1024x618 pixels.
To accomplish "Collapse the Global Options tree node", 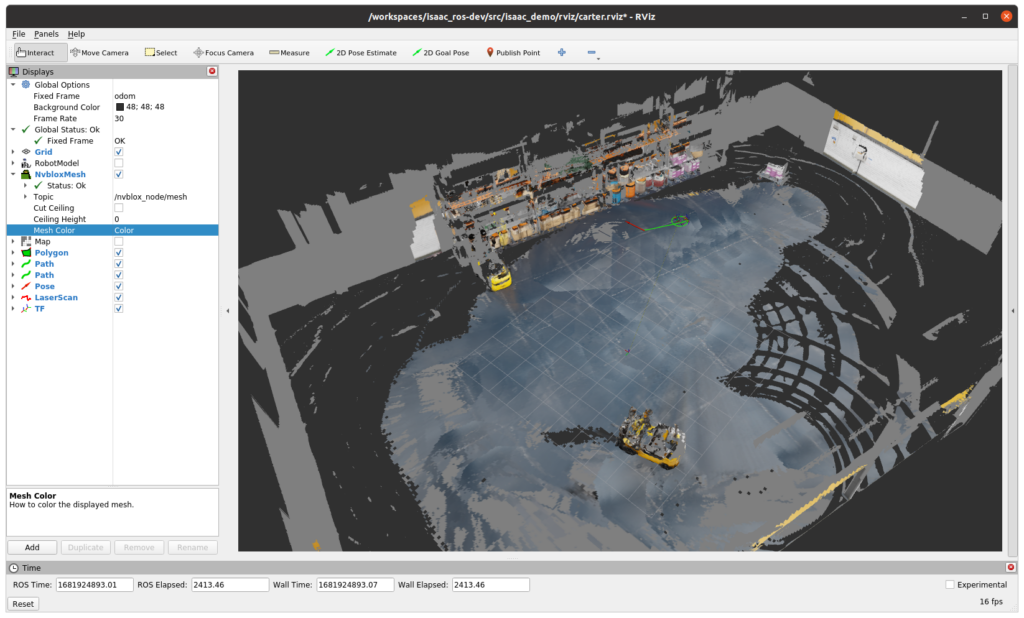I will tap(13, 84).
